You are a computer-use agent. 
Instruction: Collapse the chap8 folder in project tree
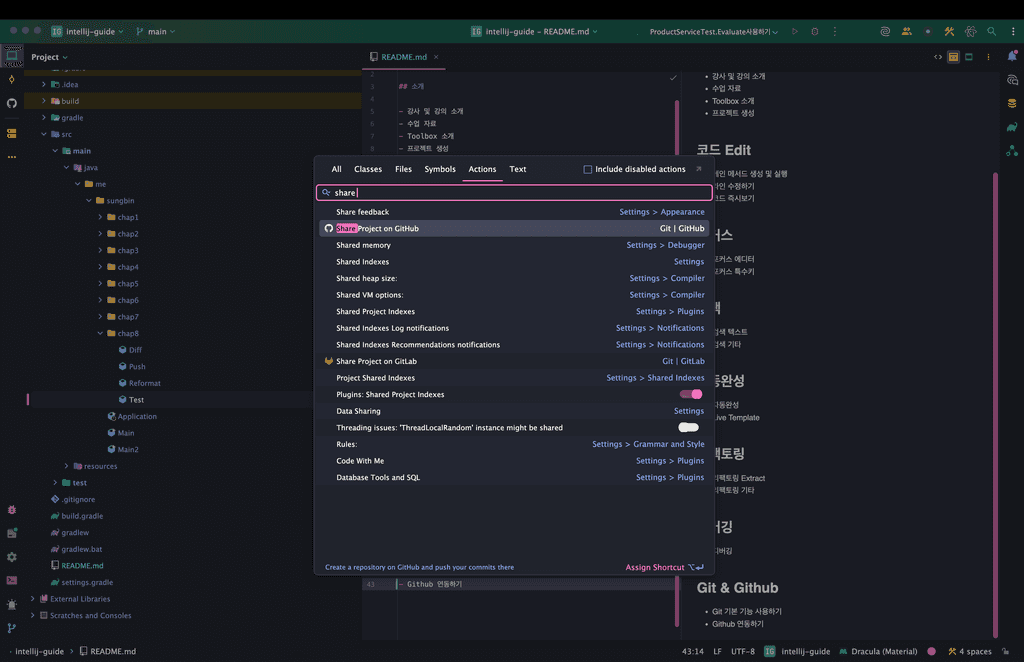point(100,333)
